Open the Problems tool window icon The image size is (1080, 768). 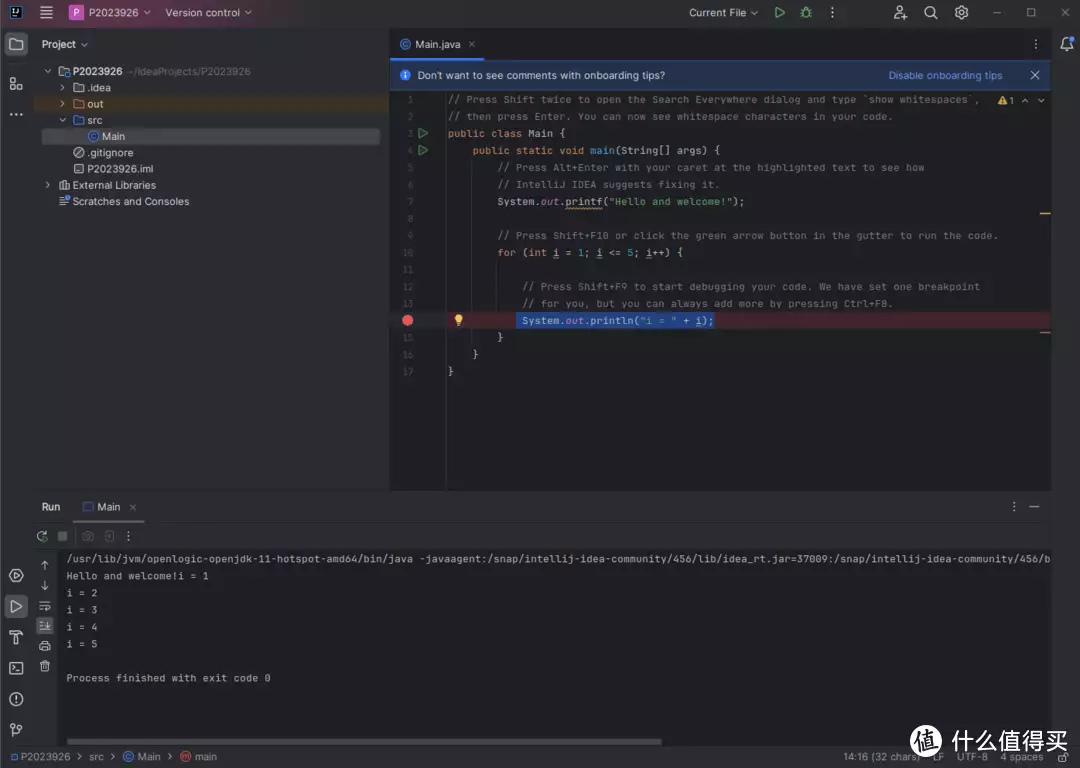16,699
